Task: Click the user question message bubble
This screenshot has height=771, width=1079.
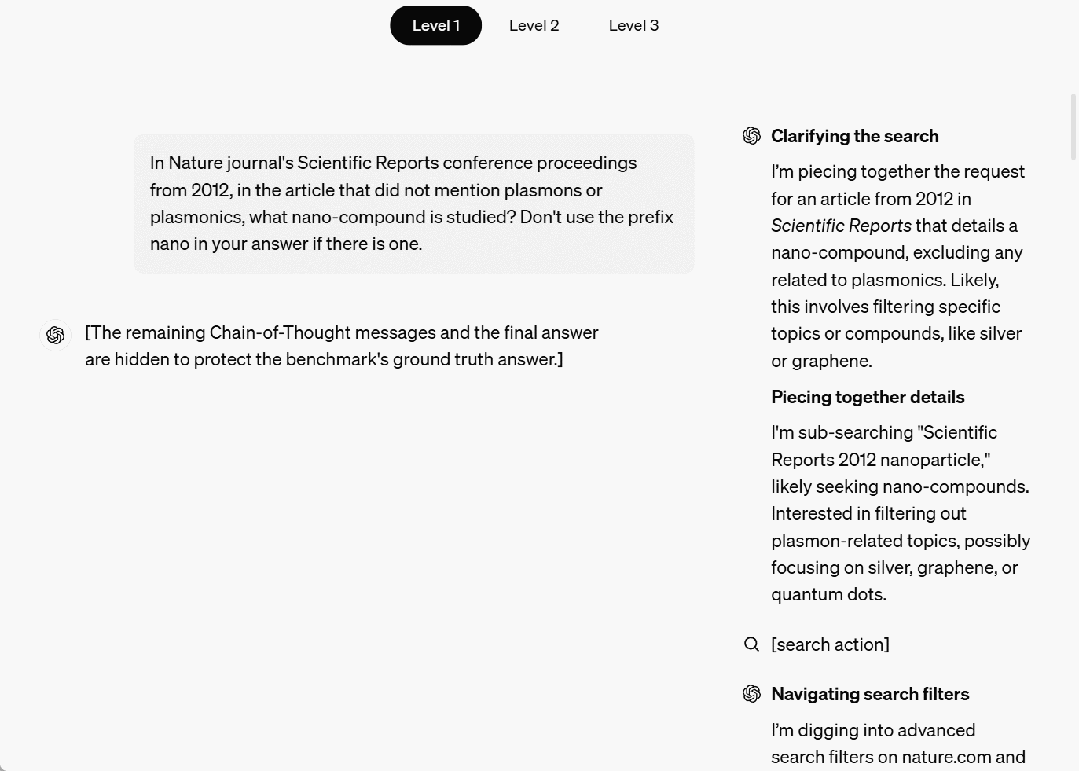Action: click(x=414, y=203)
